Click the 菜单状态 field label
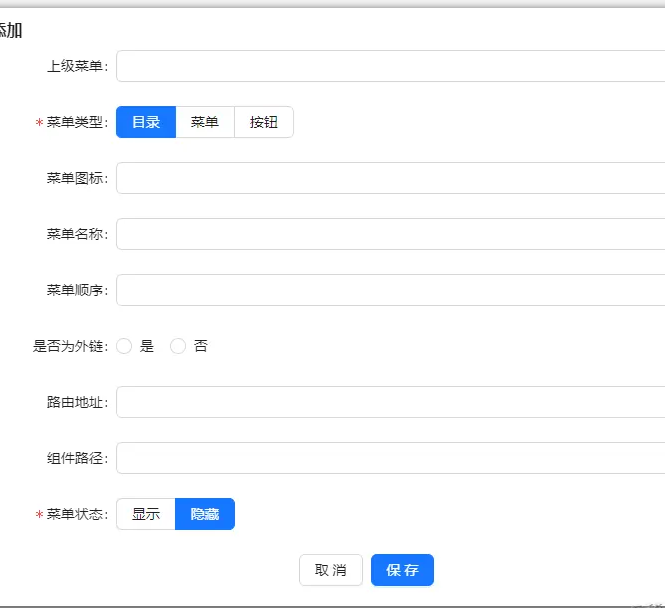 tap(76, 515)
